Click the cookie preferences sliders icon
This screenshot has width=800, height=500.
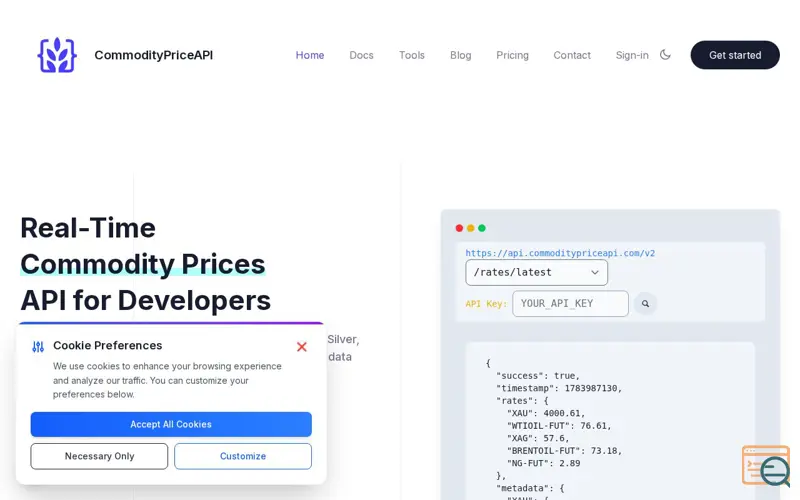[x=38, y=347]
